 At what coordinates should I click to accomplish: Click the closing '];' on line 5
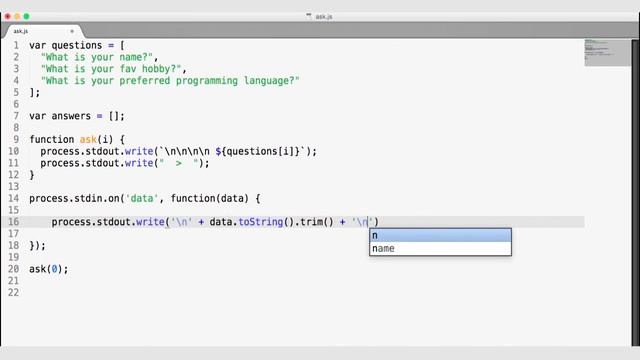(x=35, y=93)
